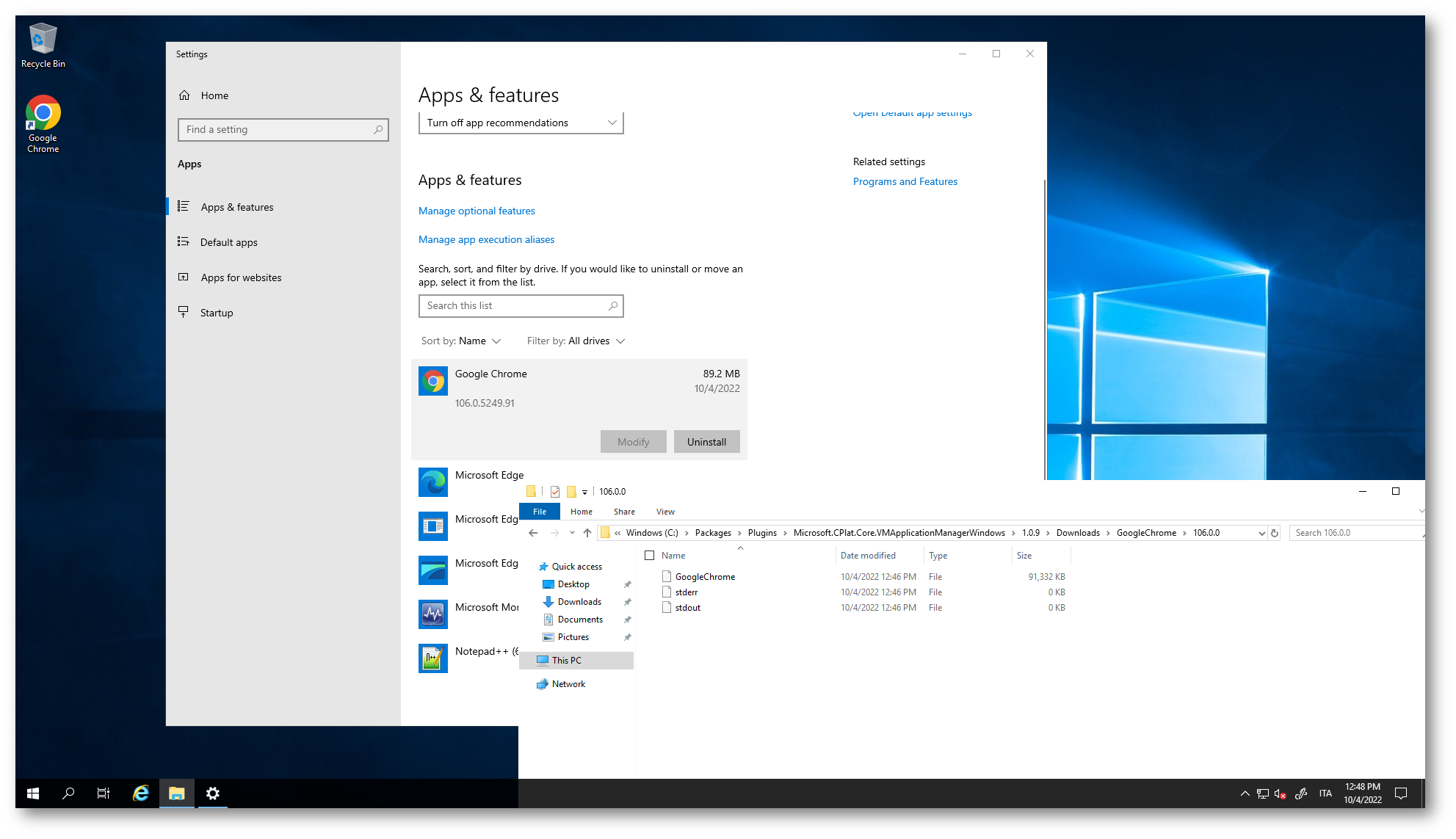The height and width of the screenshot is (839, 1456).
Task: Open the default app settings link
Action: 913,114
